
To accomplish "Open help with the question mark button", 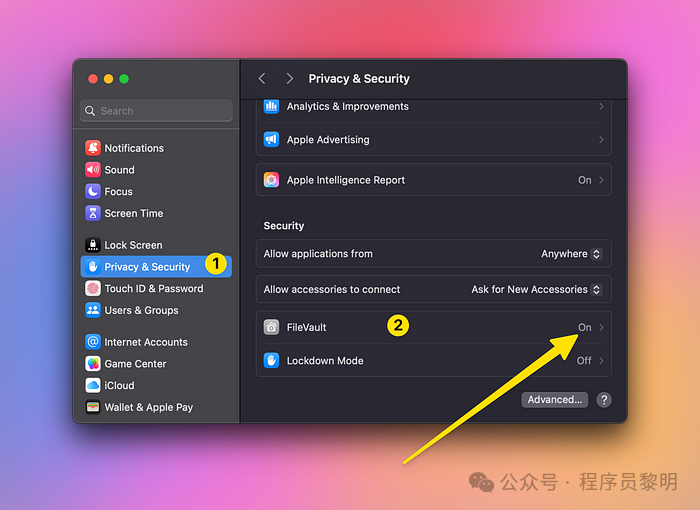I will (604, 400).
